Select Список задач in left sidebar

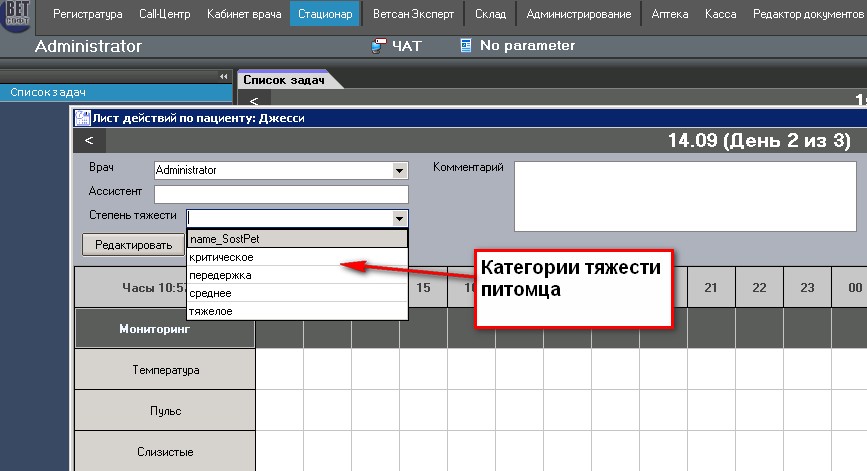[116, 92]
